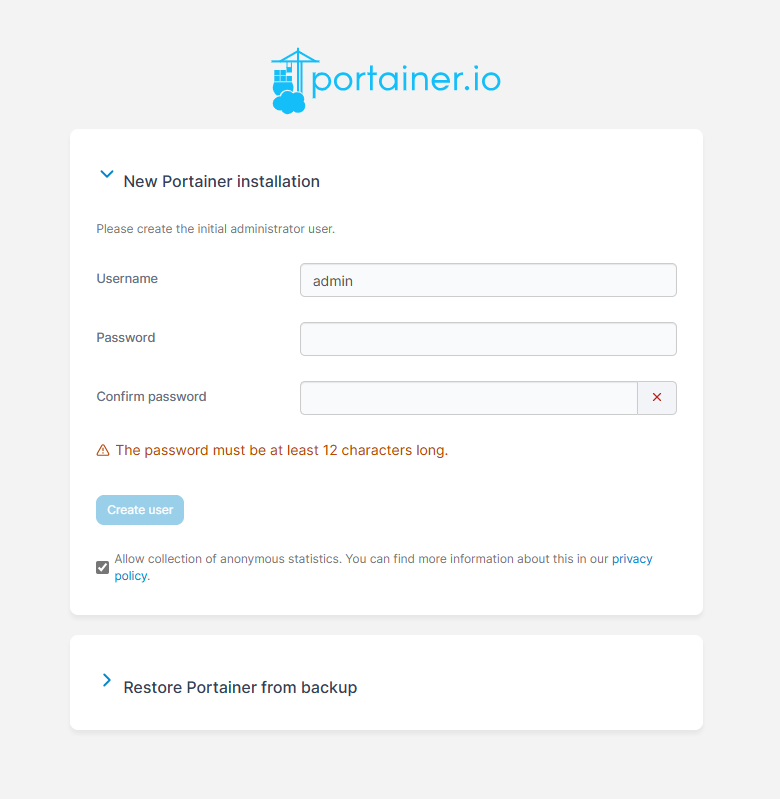Collapse the New Portainer installation chevron
Screen dimensions: 780x799
(106, 174)
